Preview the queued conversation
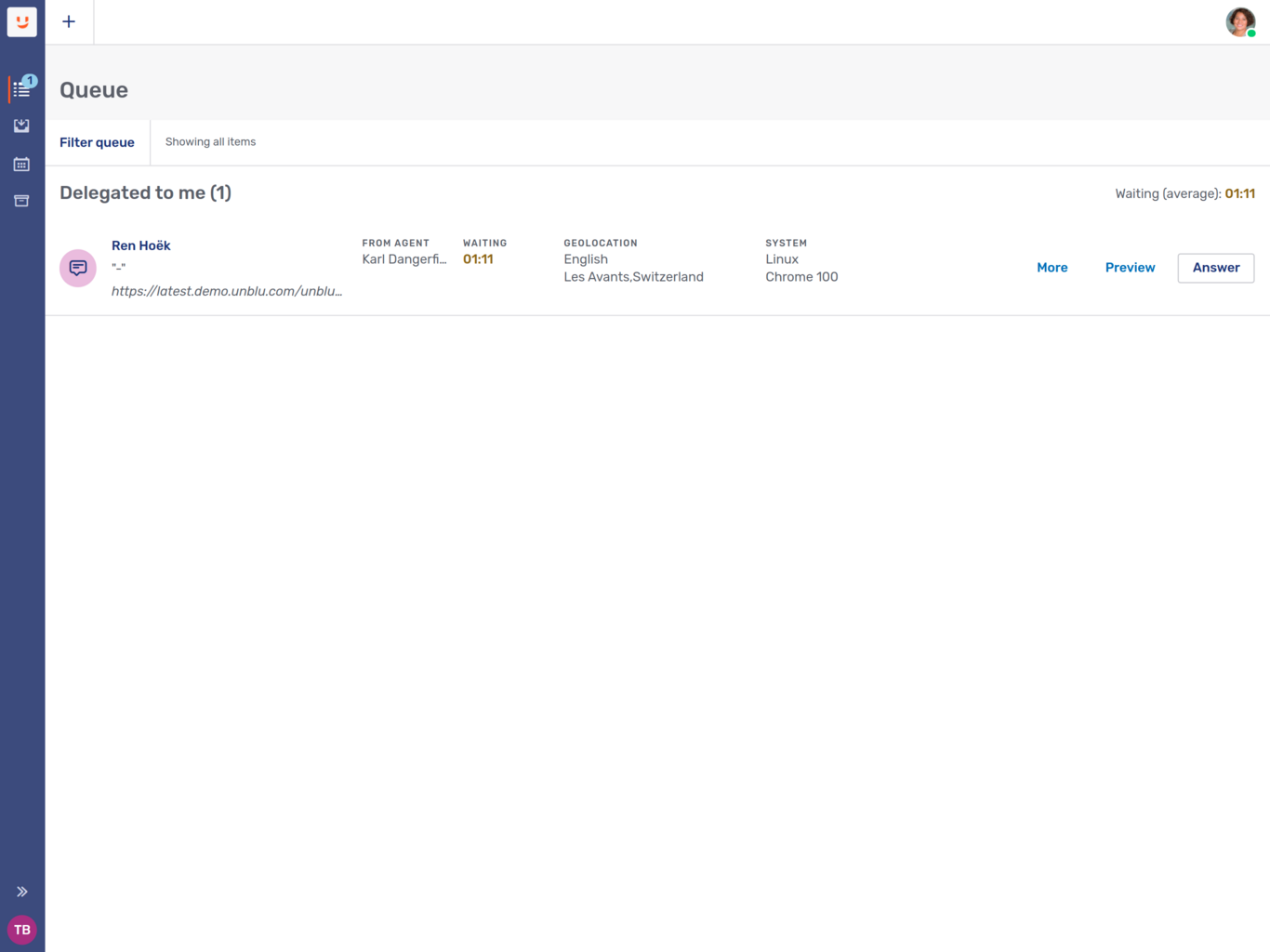 (x=1130, y=267)
